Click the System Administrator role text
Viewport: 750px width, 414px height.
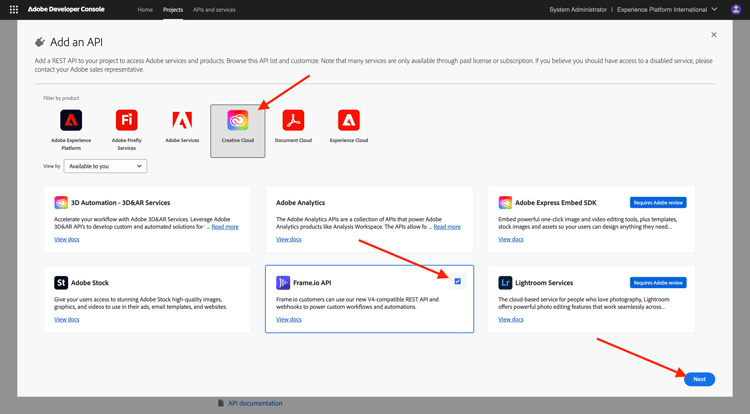[x=578, y=10]
